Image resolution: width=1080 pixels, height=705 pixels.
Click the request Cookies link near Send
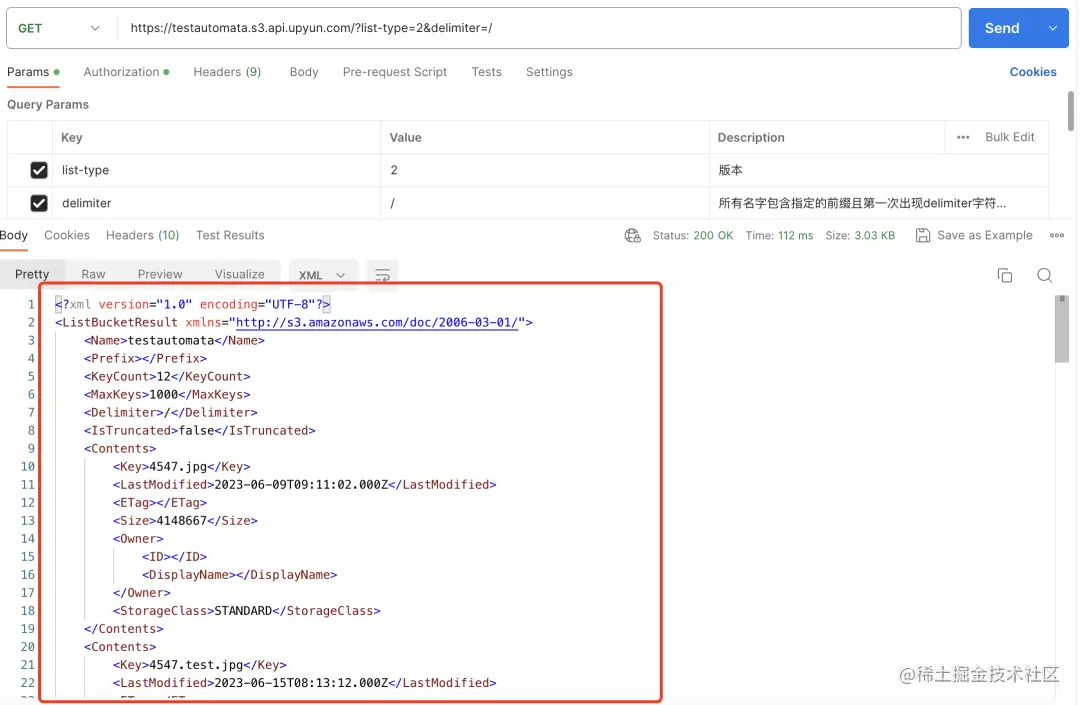[1032, 72]
